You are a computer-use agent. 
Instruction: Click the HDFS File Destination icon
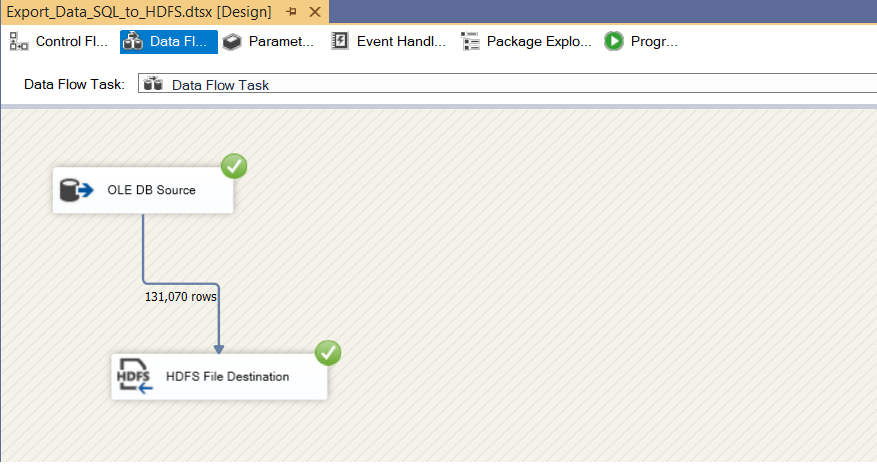coord(134,376)
